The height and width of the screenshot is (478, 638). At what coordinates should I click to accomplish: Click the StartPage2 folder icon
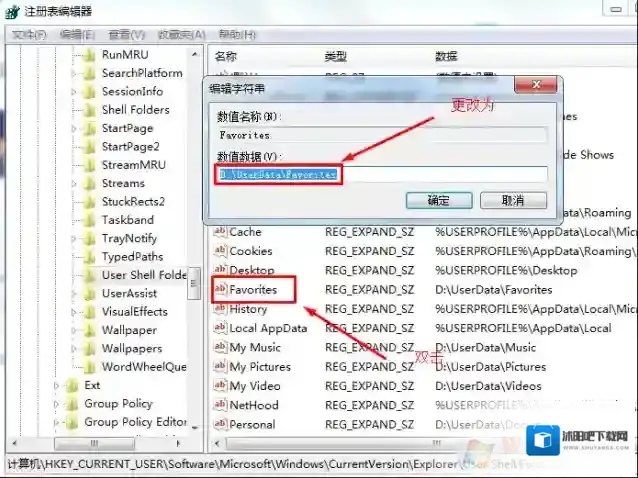[x=89, y=146]
